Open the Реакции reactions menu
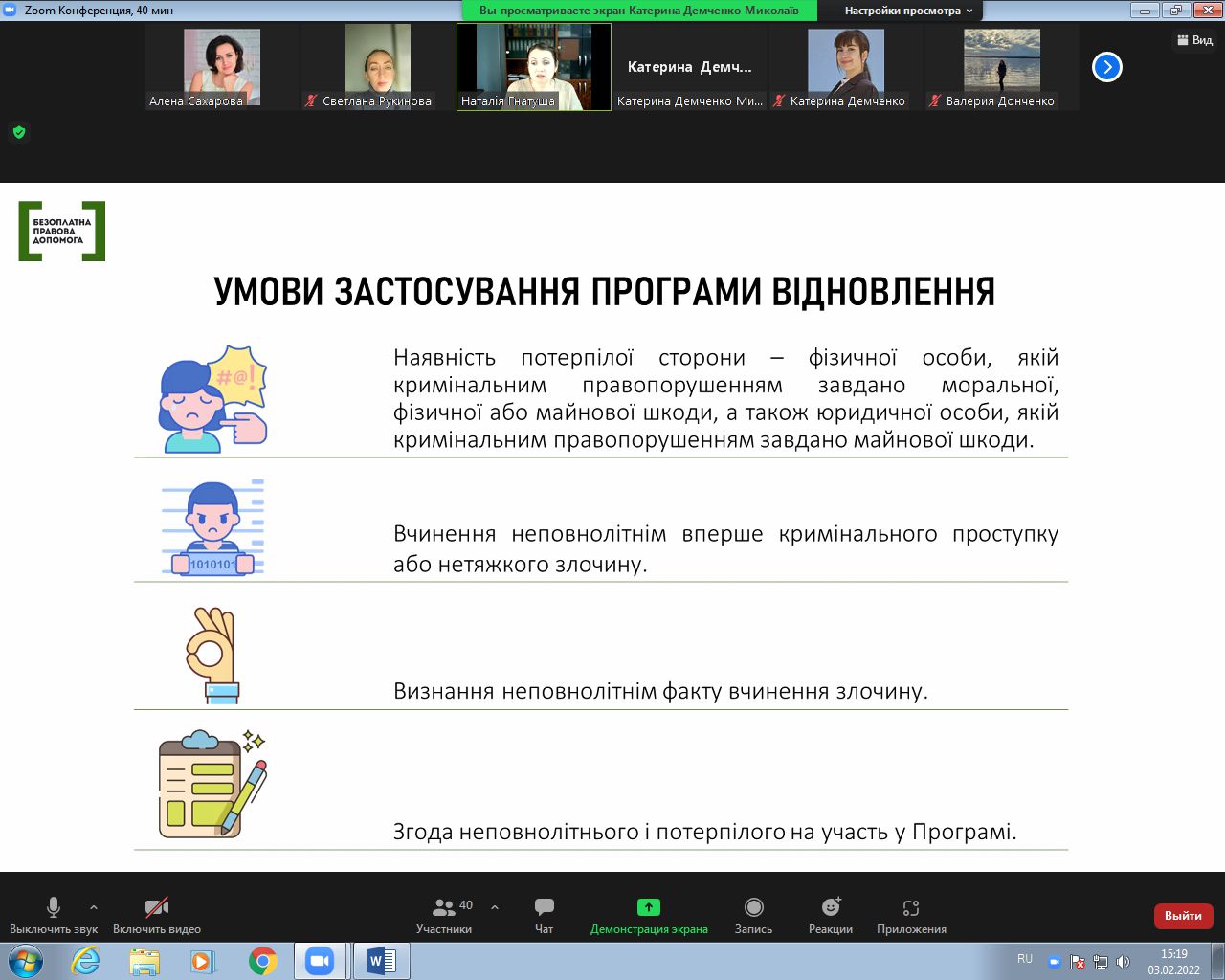 (x=830, y=915)
